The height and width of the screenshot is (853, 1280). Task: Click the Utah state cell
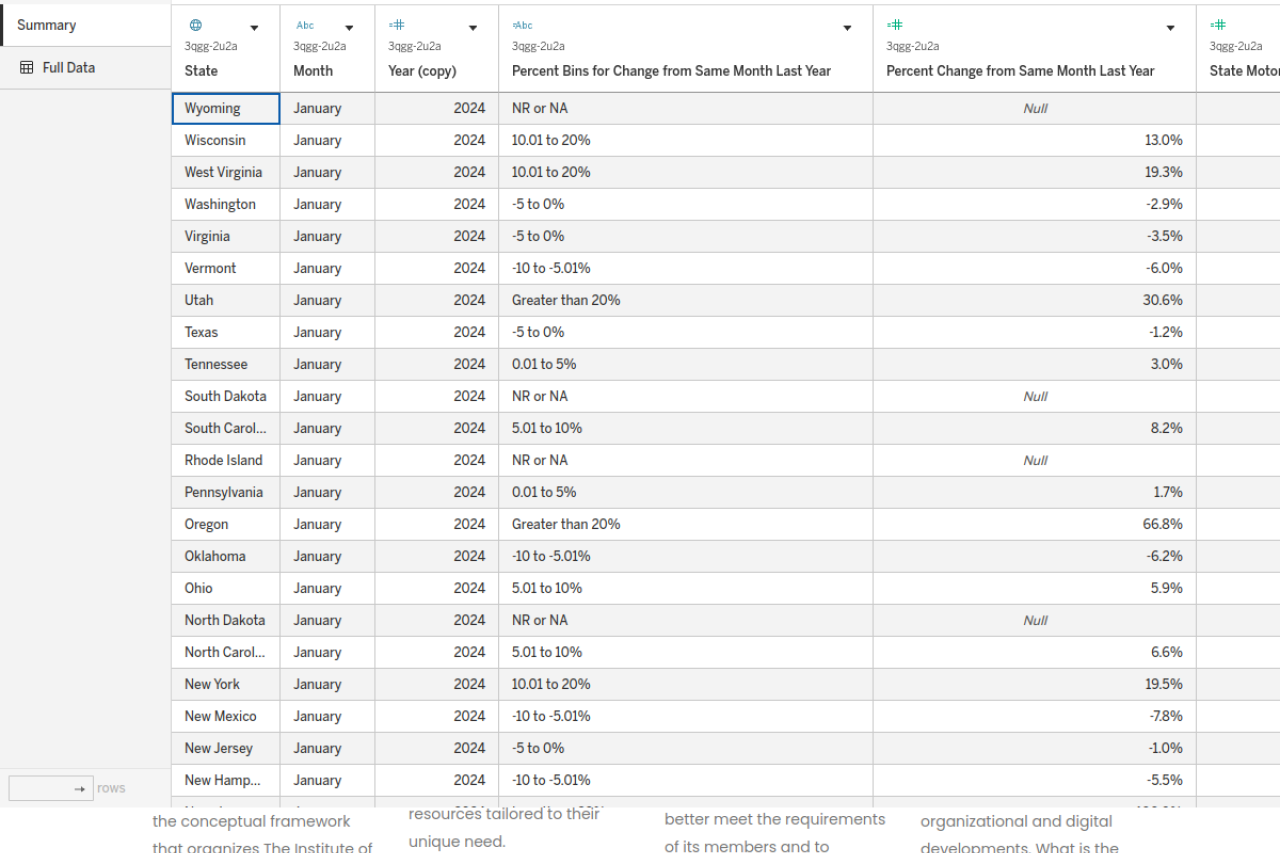226,300
